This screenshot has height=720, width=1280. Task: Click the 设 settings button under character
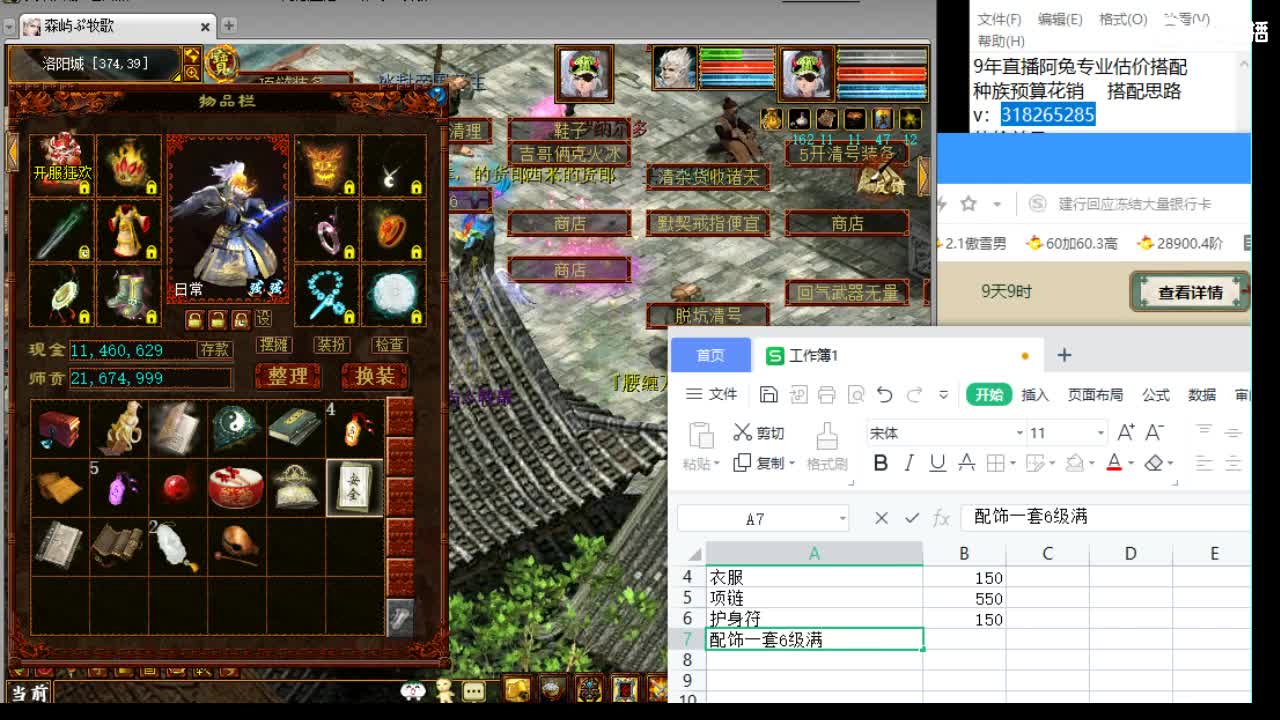pyautogui.click(x=263, y=319)
